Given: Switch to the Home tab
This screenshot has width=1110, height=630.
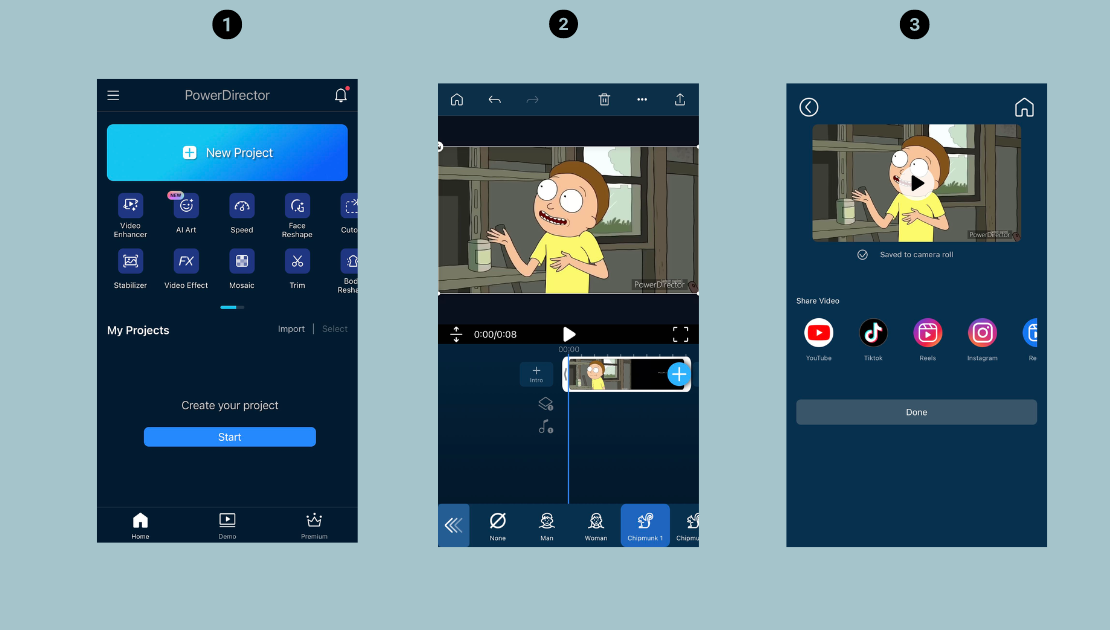Looking at the screenshot, I should 140,525.
